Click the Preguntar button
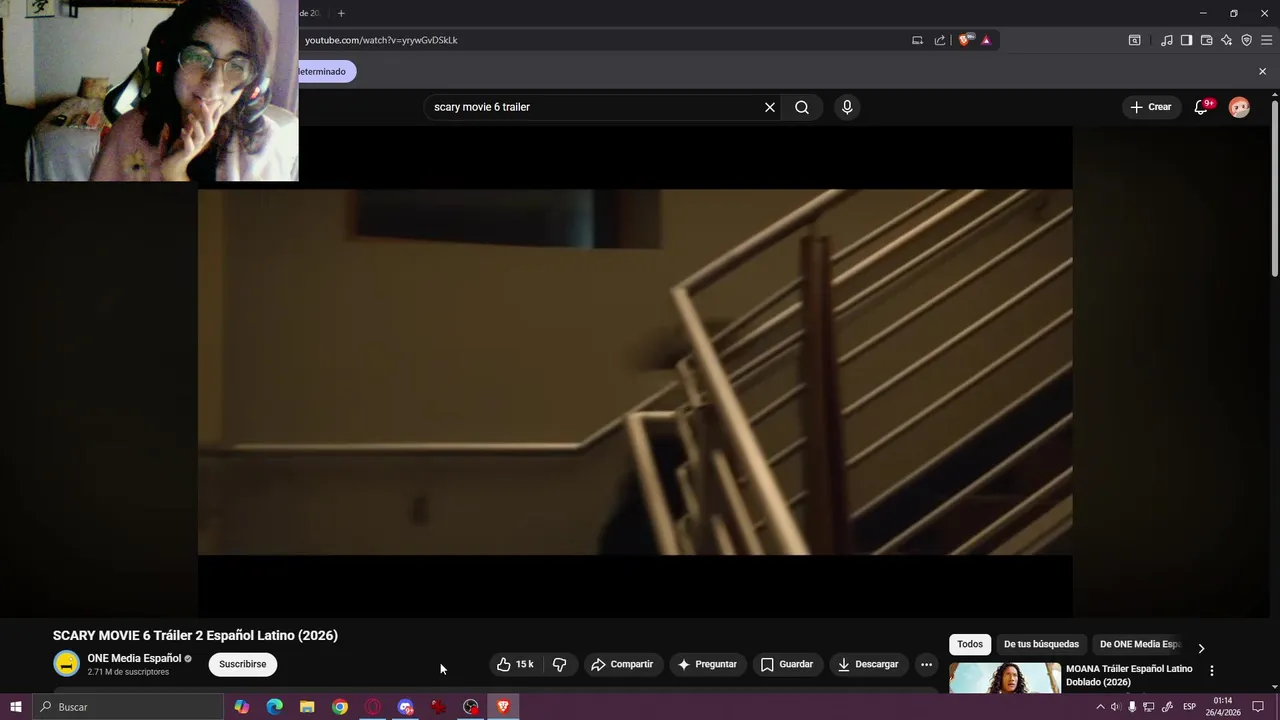1280x720 pixels. click(707, 664)
